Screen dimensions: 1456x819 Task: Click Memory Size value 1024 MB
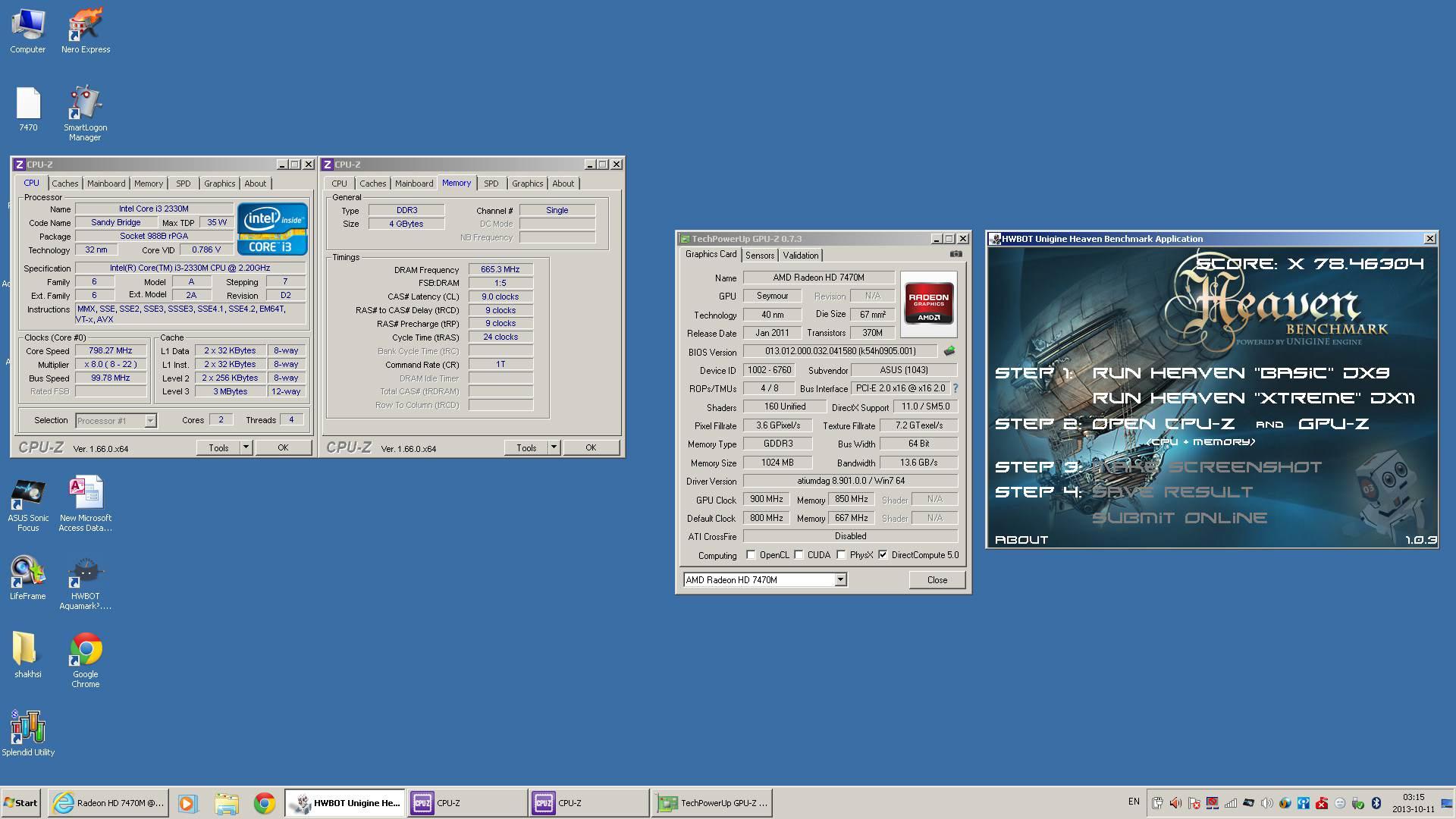pos(777,463)
